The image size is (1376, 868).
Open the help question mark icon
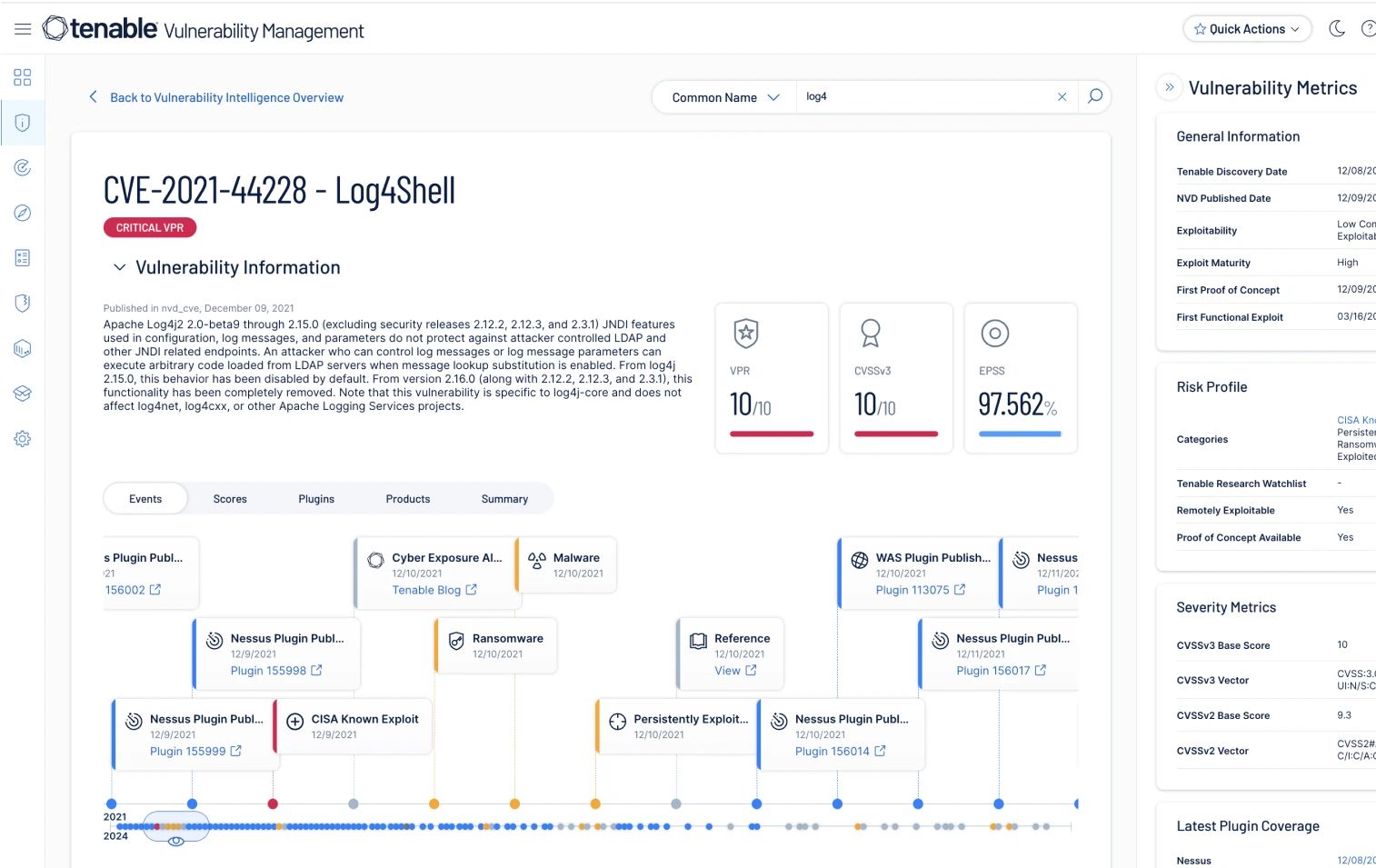[x=1369, y=28]
